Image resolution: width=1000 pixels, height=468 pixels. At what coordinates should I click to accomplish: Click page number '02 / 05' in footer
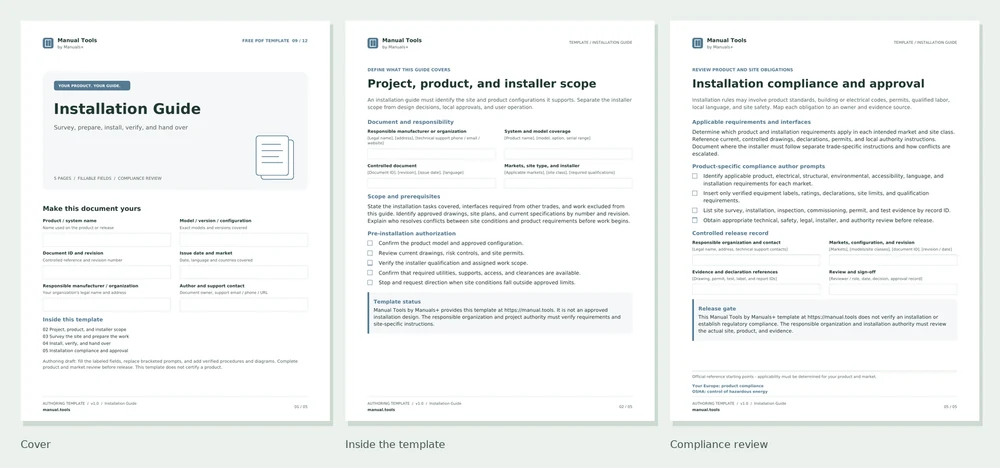pyautogui.click(x=626, y=406)
